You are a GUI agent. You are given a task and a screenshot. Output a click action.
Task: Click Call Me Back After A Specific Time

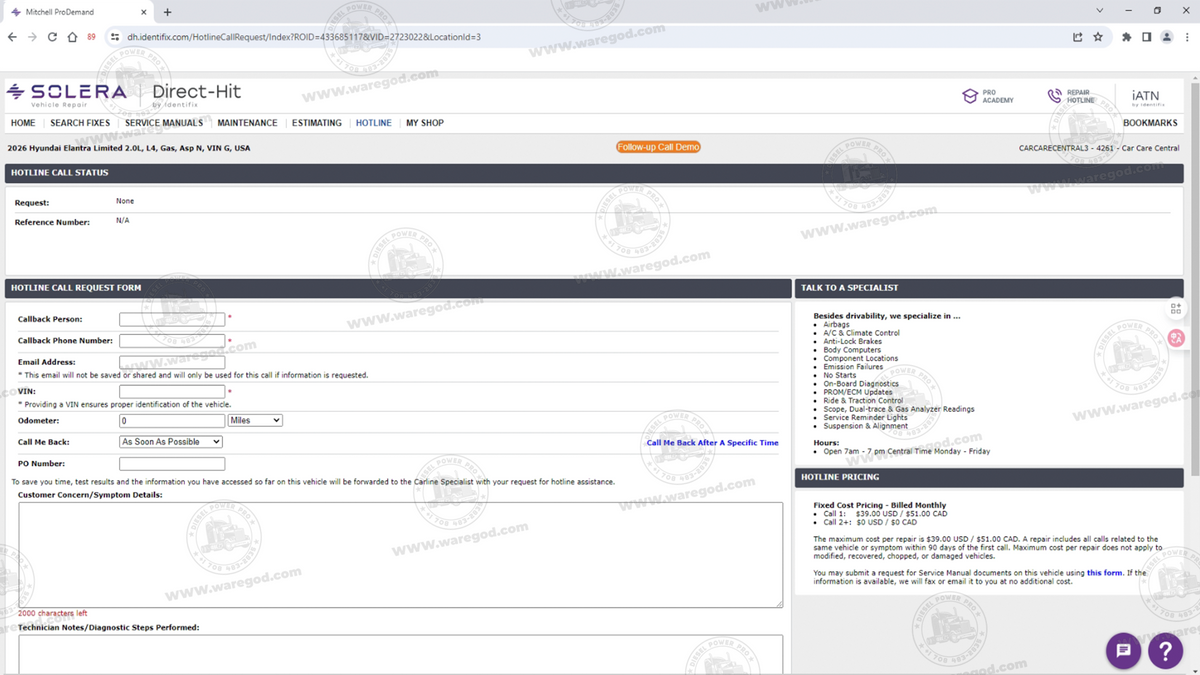click(712, 442)
